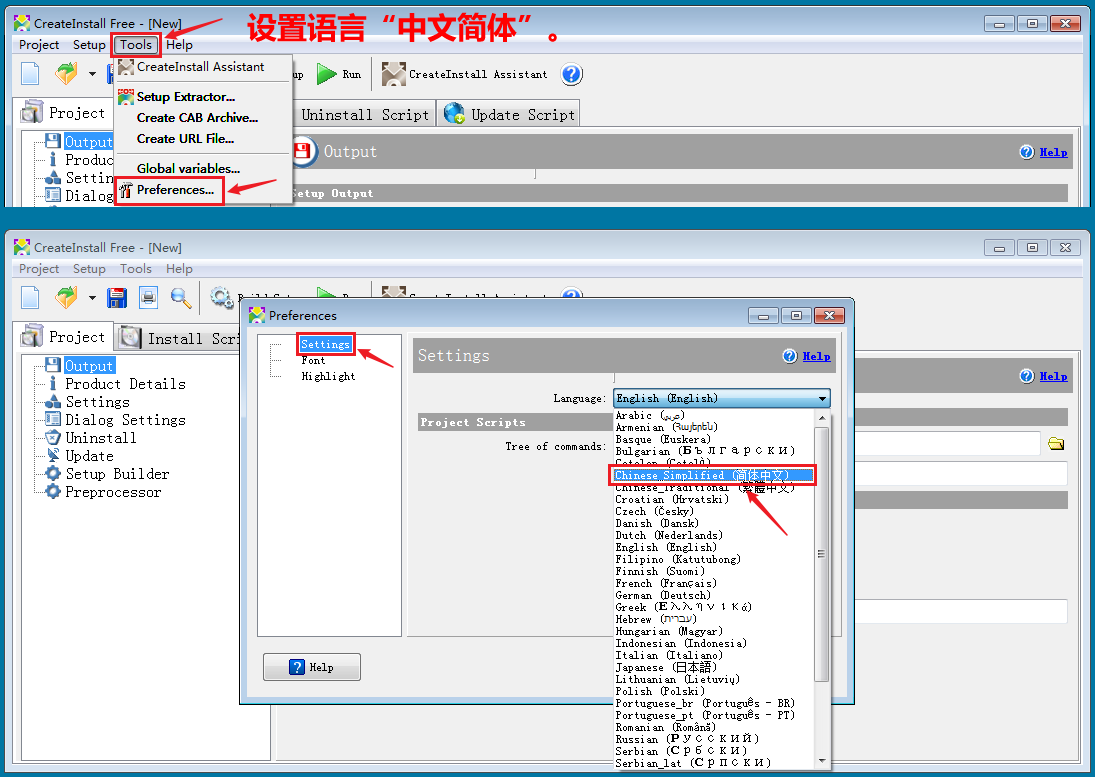Open Global variables from Tools menu
The height and width of the screenshot is (777, 1095).
pyautogui.click(x=188, y=169)
